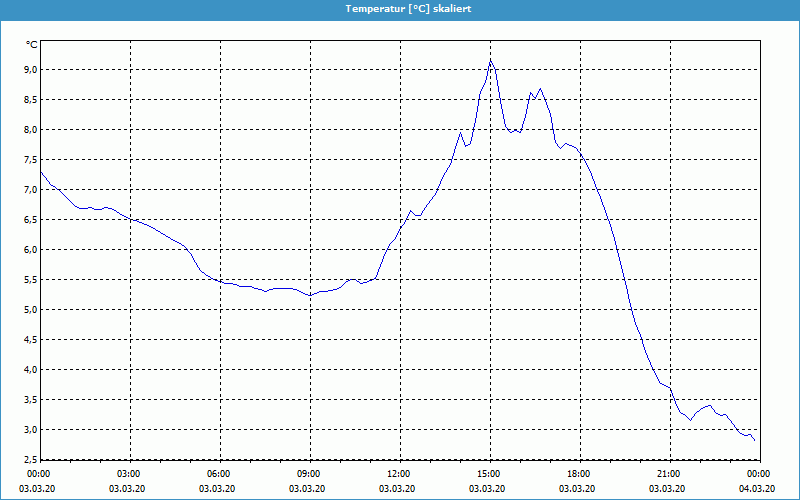800x500 pixels.
Task: Click the 5,5 label on the temperature axis
Action: click(x=31, y=279)
